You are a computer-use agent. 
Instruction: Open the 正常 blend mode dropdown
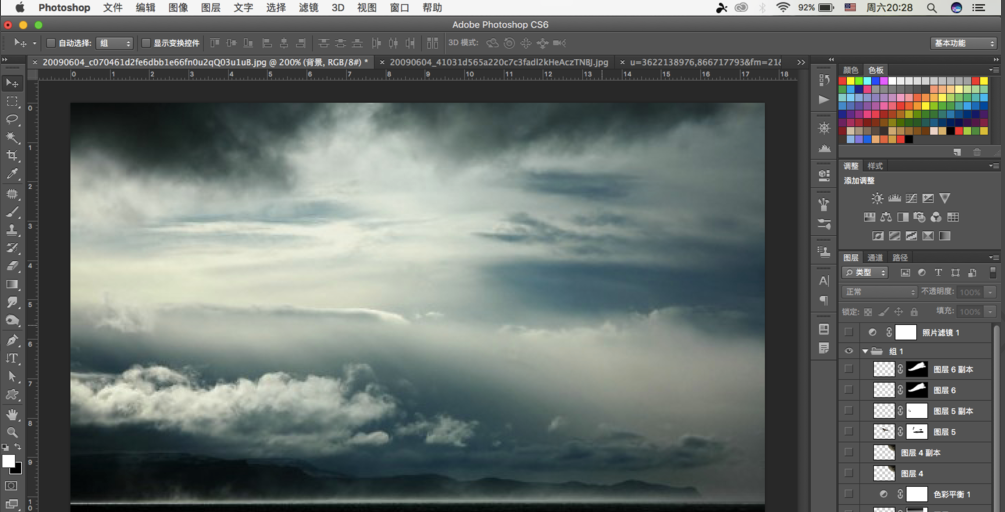[x=880, y=292]
